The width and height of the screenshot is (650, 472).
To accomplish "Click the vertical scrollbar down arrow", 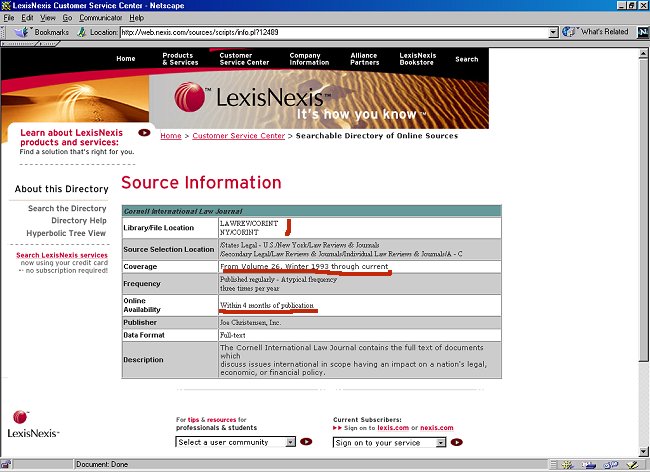I will pyautogui.click(x=643, y=450).
